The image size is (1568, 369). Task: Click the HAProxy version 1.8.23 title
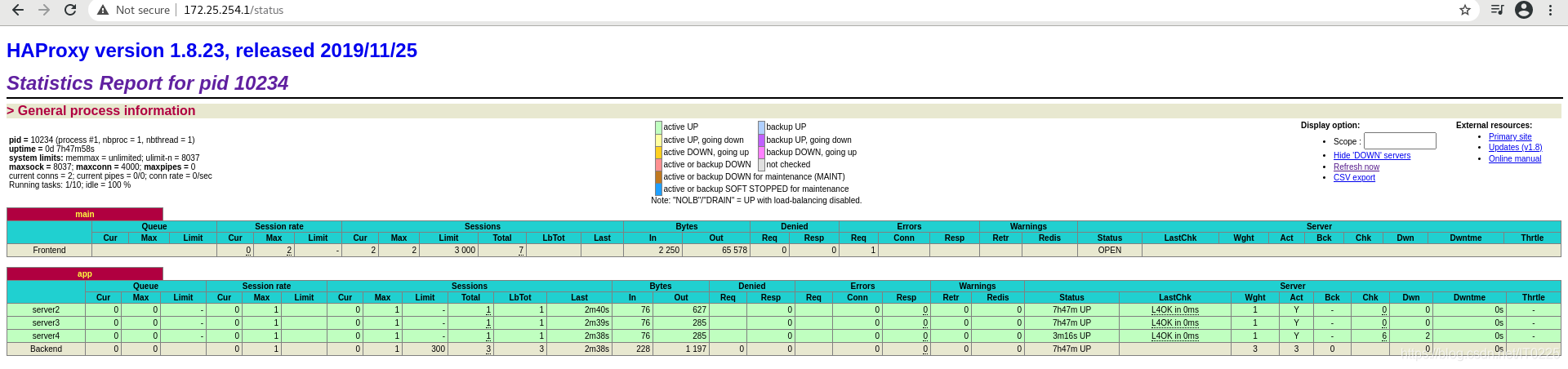tap(212, 51)
